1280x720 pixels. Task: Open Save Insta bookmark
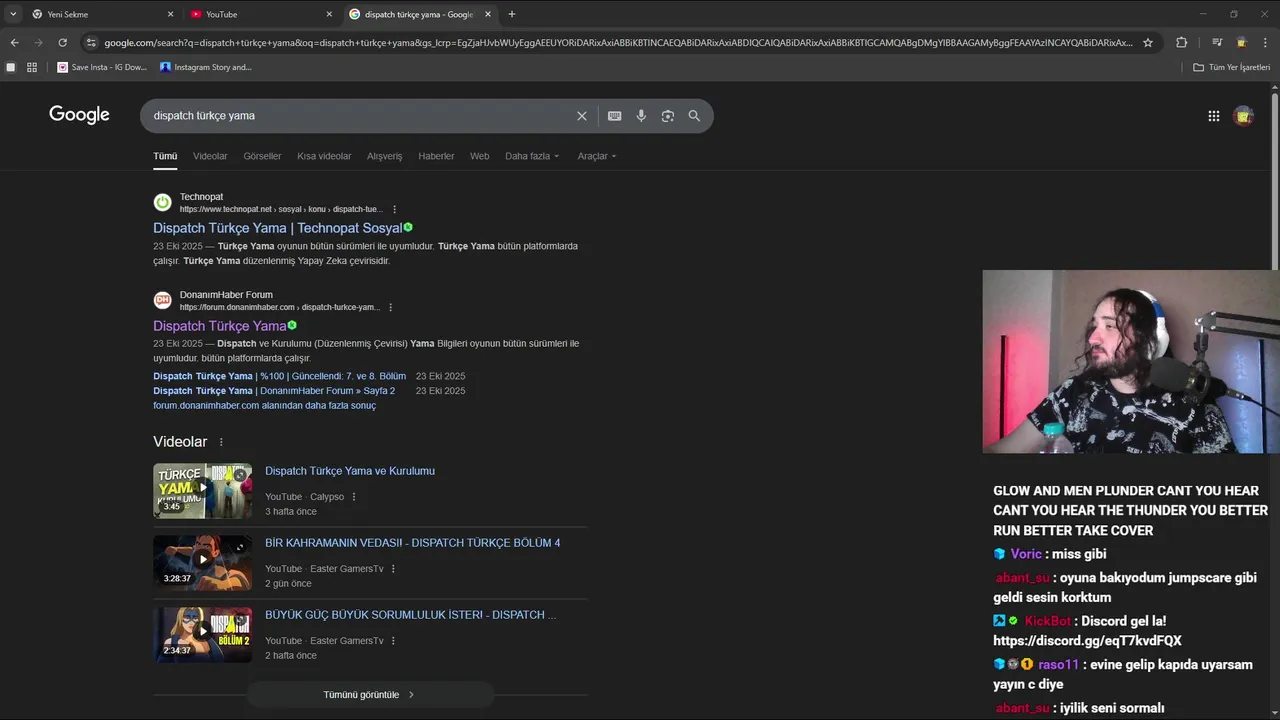[x=102, y=67]
